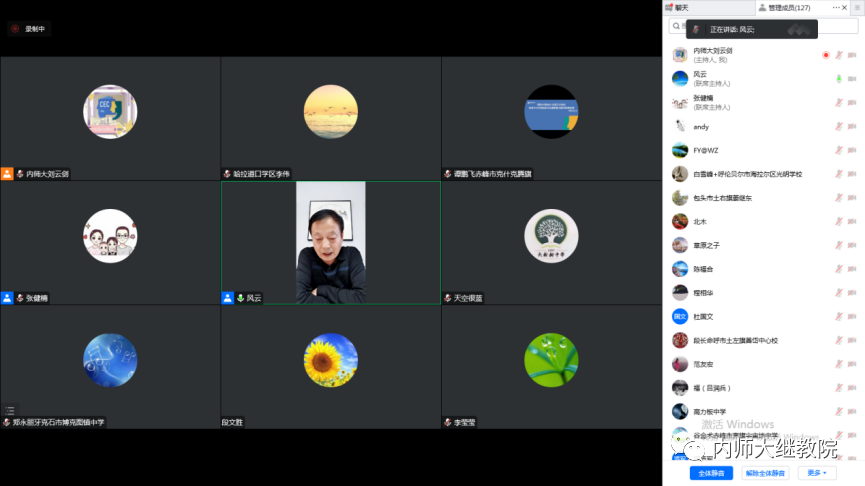Click the green microphone icon for 风云
865x486 pixels.
pyautogui.click(x=839, y=78)
